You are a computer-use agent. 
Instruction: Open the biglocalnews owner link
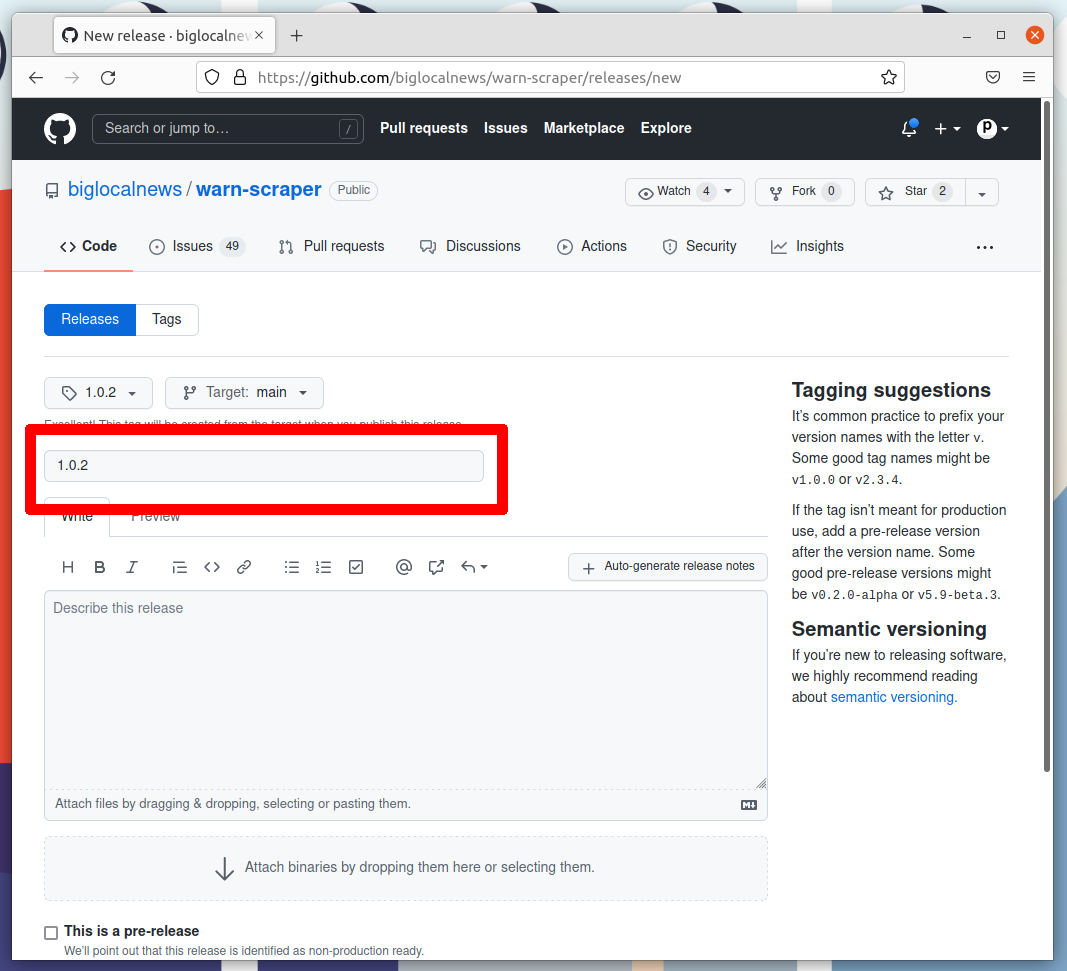(125, 189)
